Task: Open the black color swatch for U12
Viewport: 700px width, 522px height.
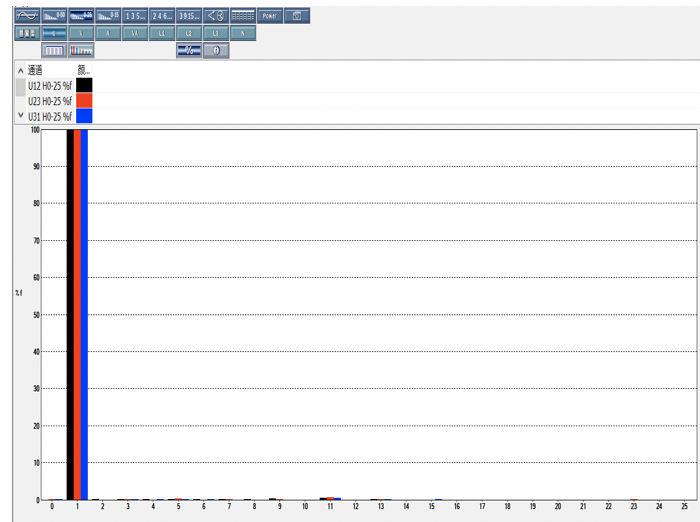Action: [84, 85]
